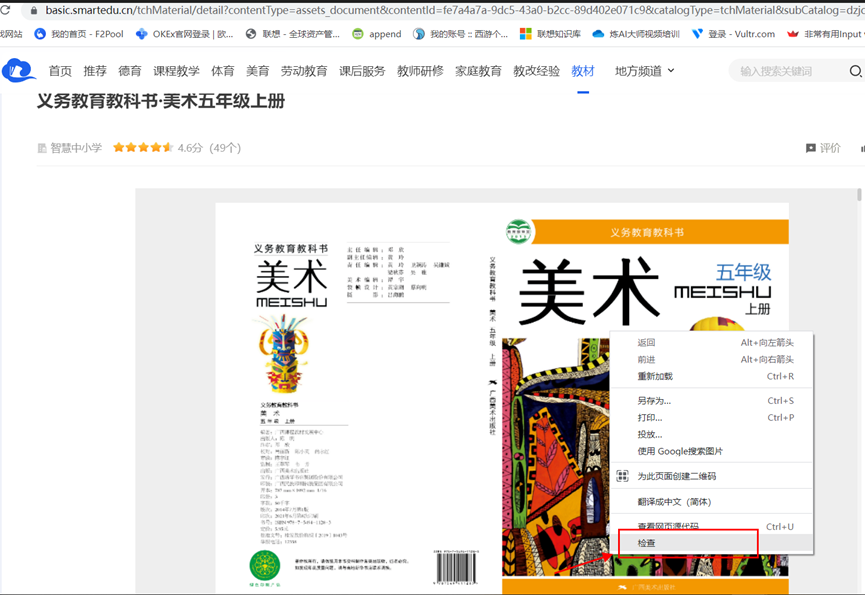Click the 智慧中小学 source label

tap(76, 148)
